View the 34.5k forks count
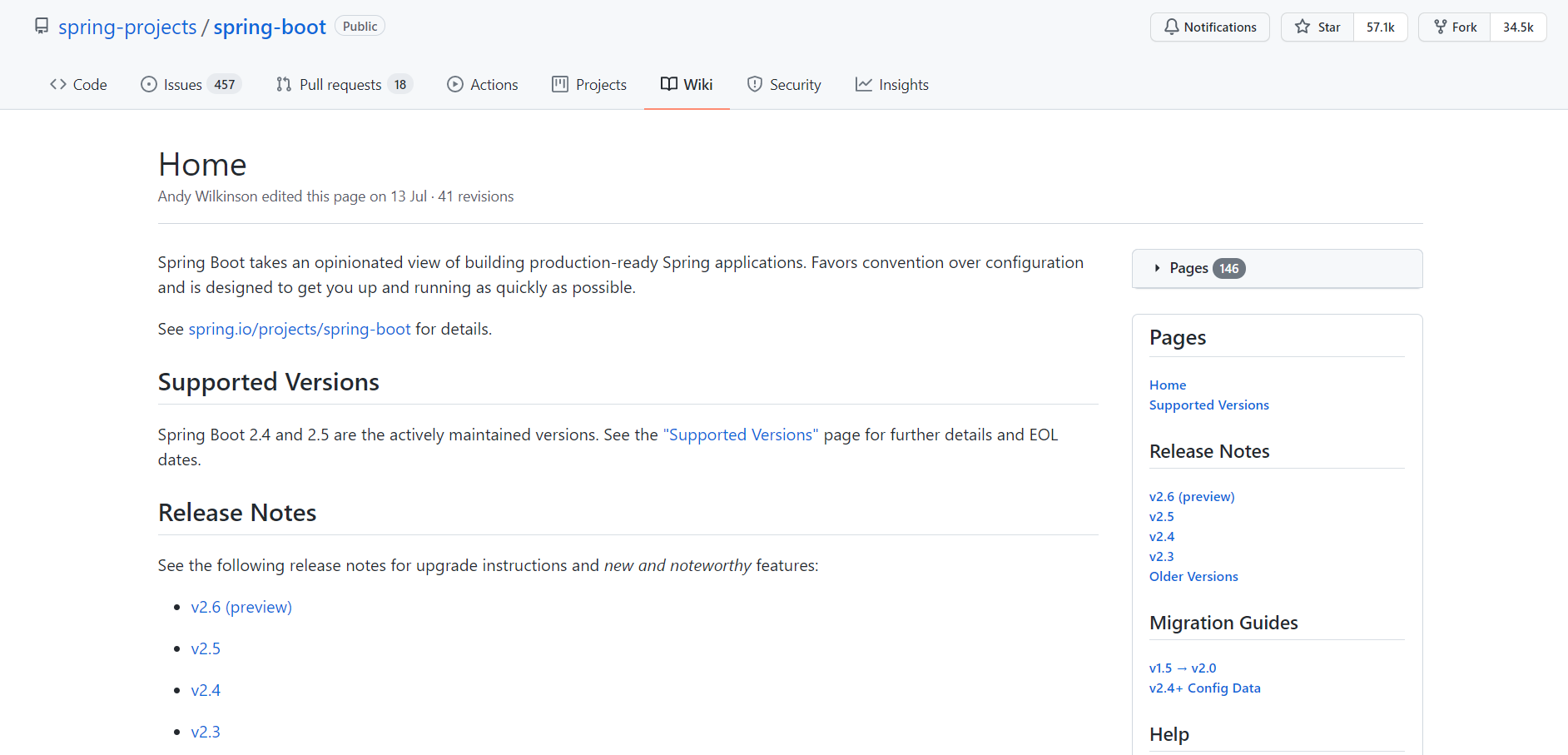This screenshot has height=755, width=1568. point(1518,27)
